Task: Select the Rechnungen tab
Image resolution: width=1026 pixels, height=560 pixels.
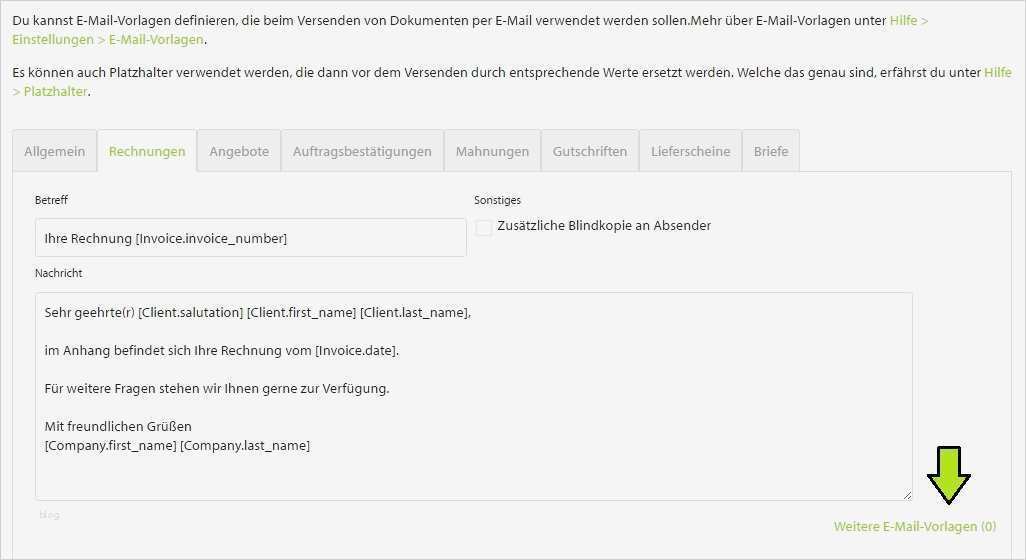Action: (147, 152)
